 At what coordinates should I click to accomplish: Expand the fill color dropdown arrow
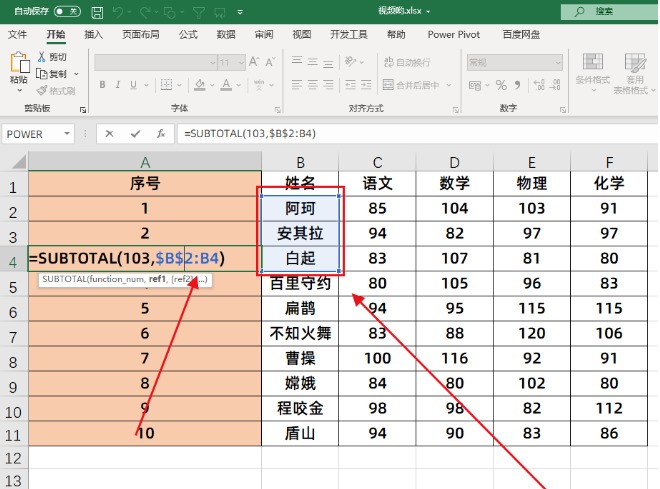(212, 85)
